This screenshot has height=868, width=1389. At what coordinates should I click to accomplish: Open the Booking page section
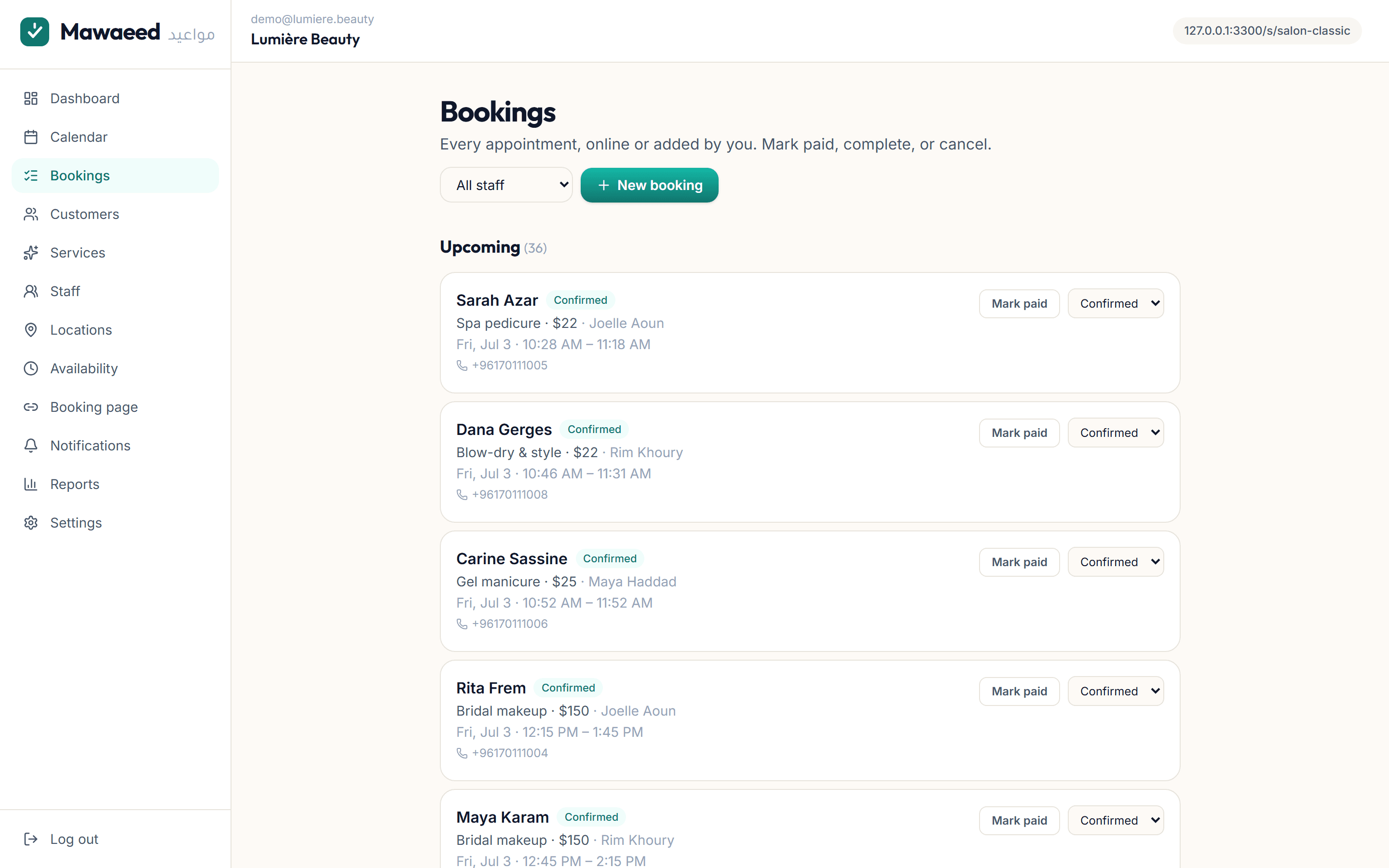pos(115,407)
